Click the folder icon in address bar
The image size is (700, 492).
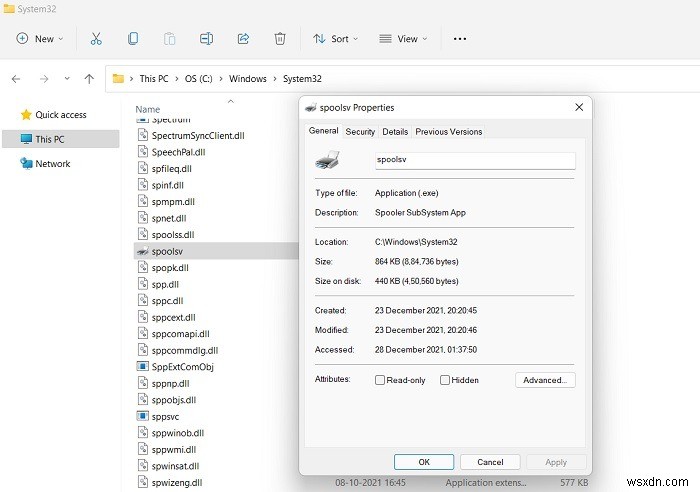118,79
